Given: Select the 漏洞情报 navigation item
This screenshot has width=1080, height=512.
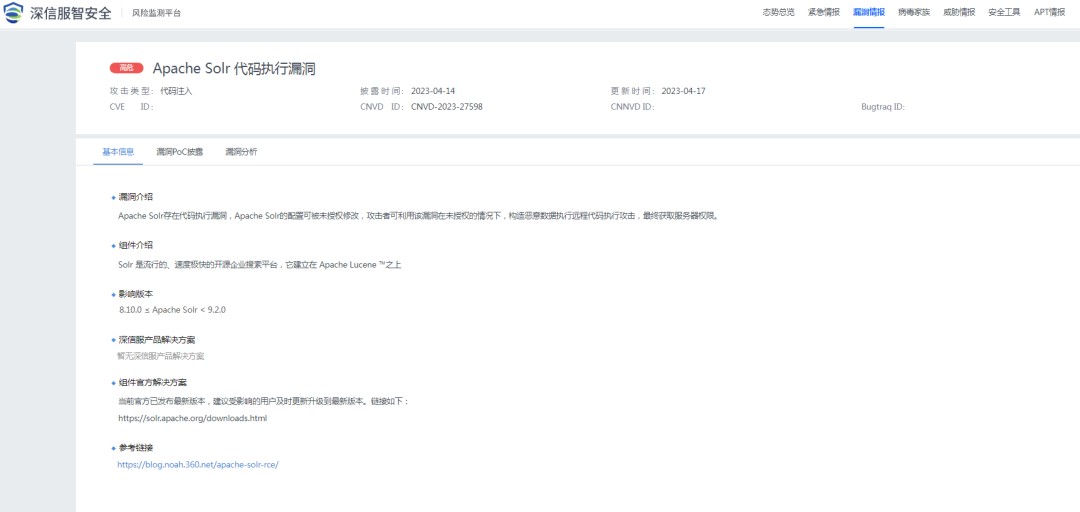Looking at the screenshot, I should [x=869, y=12].
